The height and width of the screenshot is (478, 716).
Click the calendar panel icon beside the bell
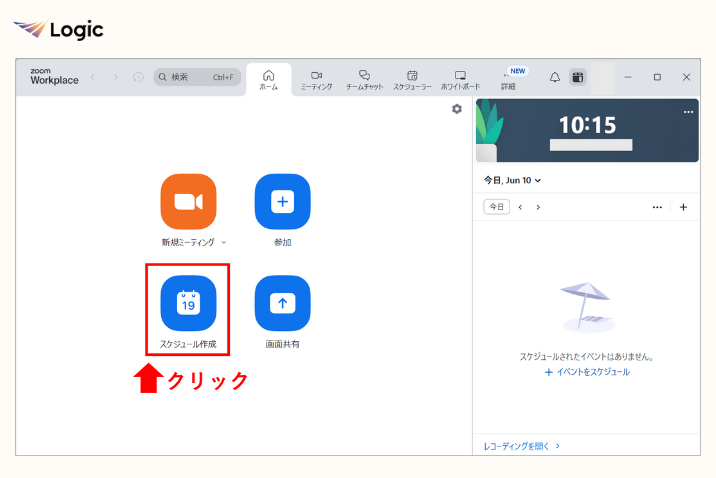pos(577,77)
